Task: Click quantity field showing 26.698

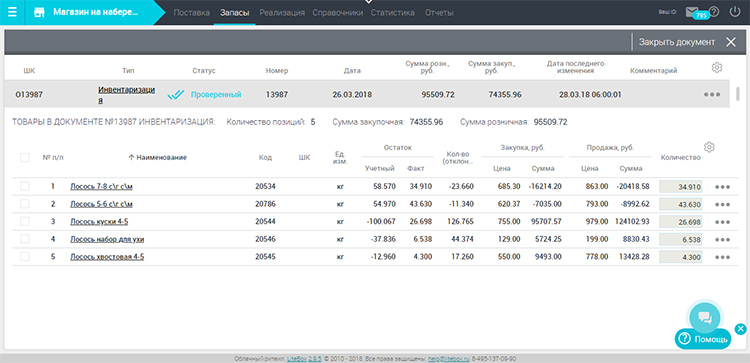Action: [x=681, y=222]
